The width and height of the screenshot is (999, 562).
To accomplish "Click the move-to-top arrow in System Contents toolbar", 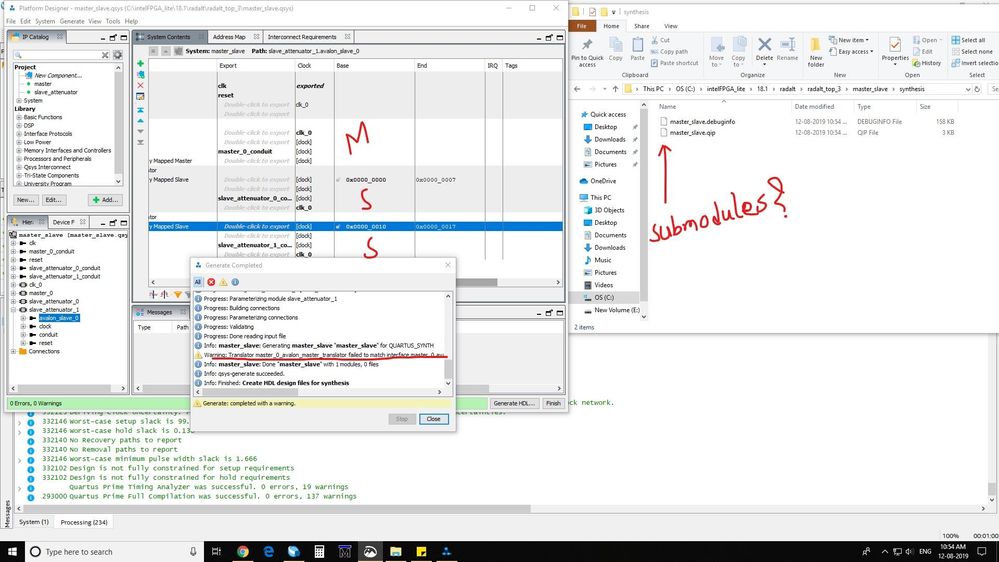I will [140, 110].
